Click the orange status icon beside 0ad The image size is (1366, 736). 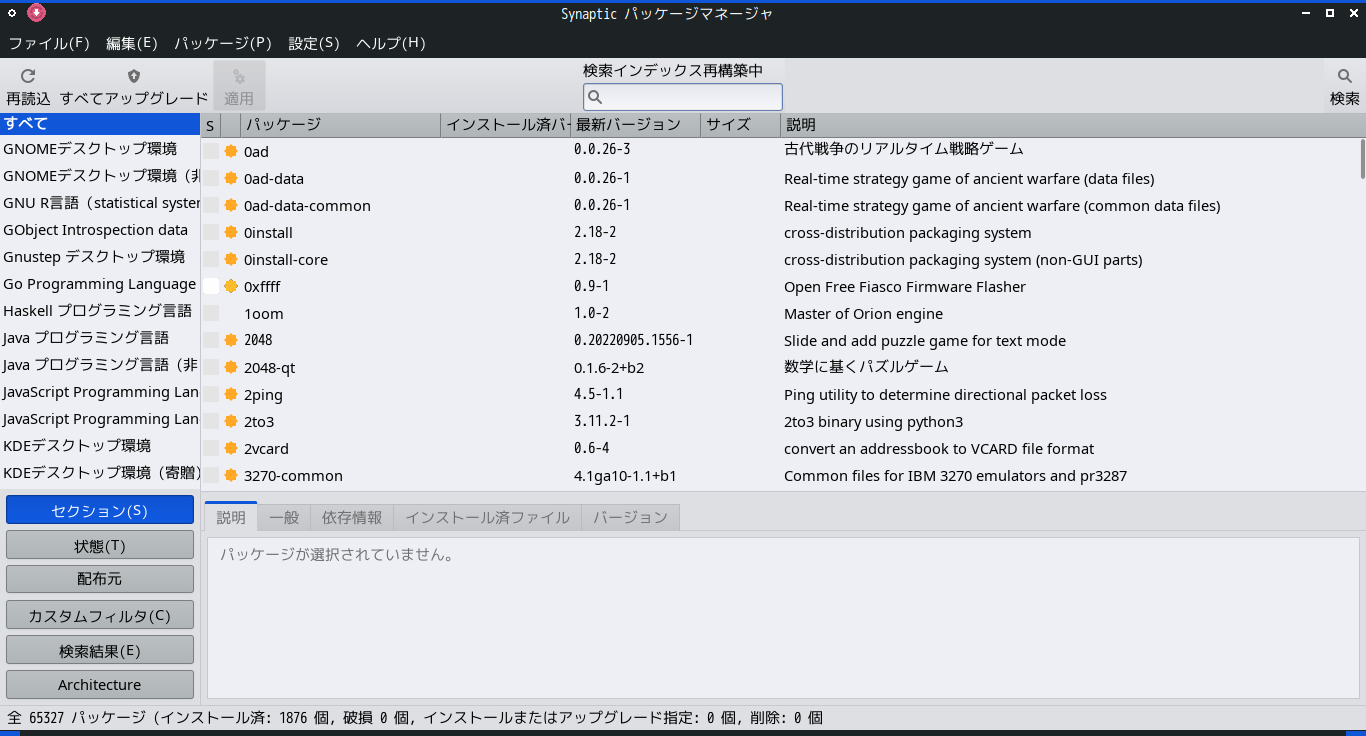pos(231,151)
